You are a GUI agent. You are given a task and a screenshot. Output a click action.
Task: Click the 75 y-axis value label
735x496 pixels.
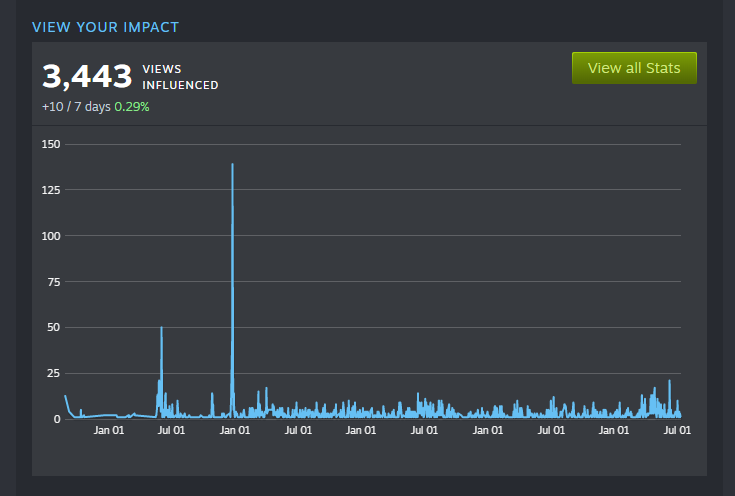coord(53,282)
